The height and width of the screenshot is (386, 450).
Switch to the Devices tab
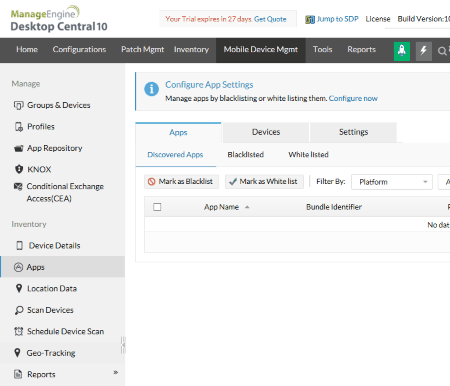(x=266, y=132)
